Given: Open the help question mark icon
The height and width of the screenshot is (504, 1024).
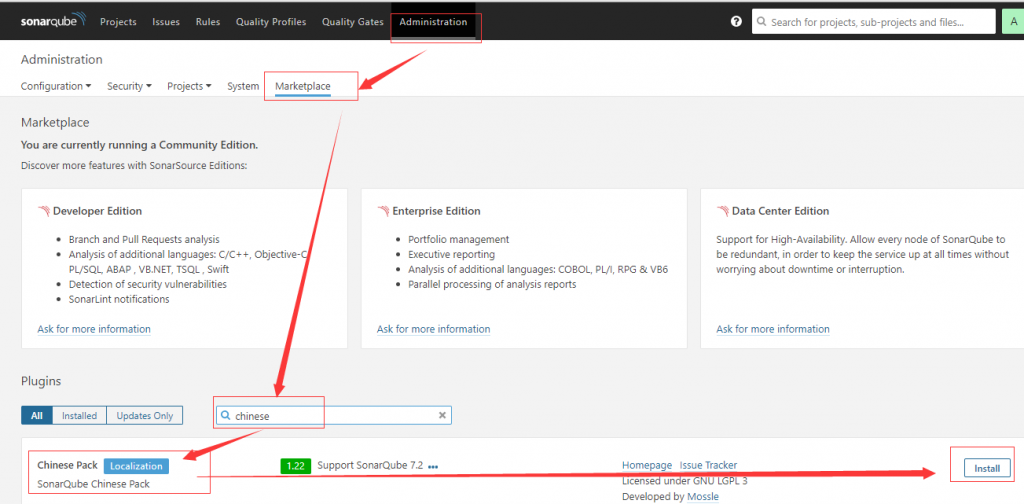Looking at the screenshot, I should (x=736, y=22).
